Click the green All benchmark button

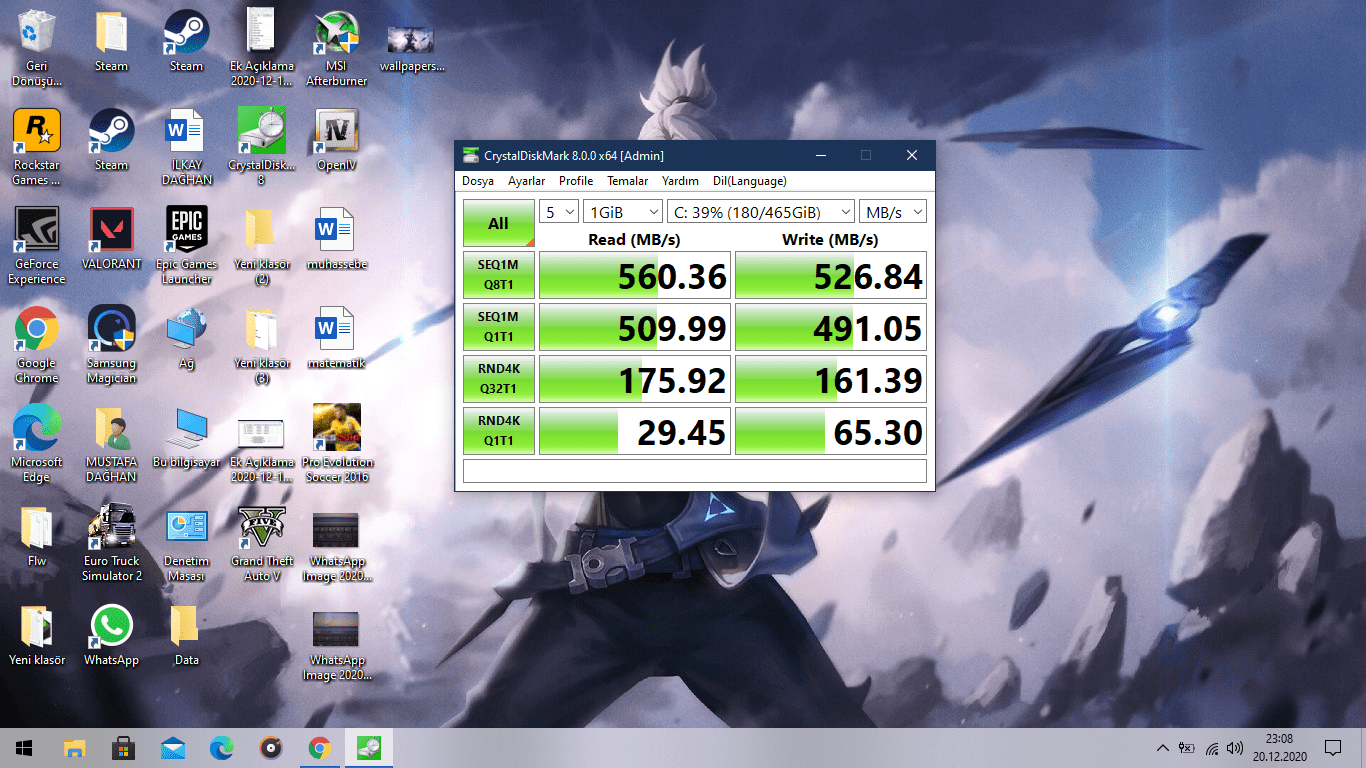coord(499,223)
